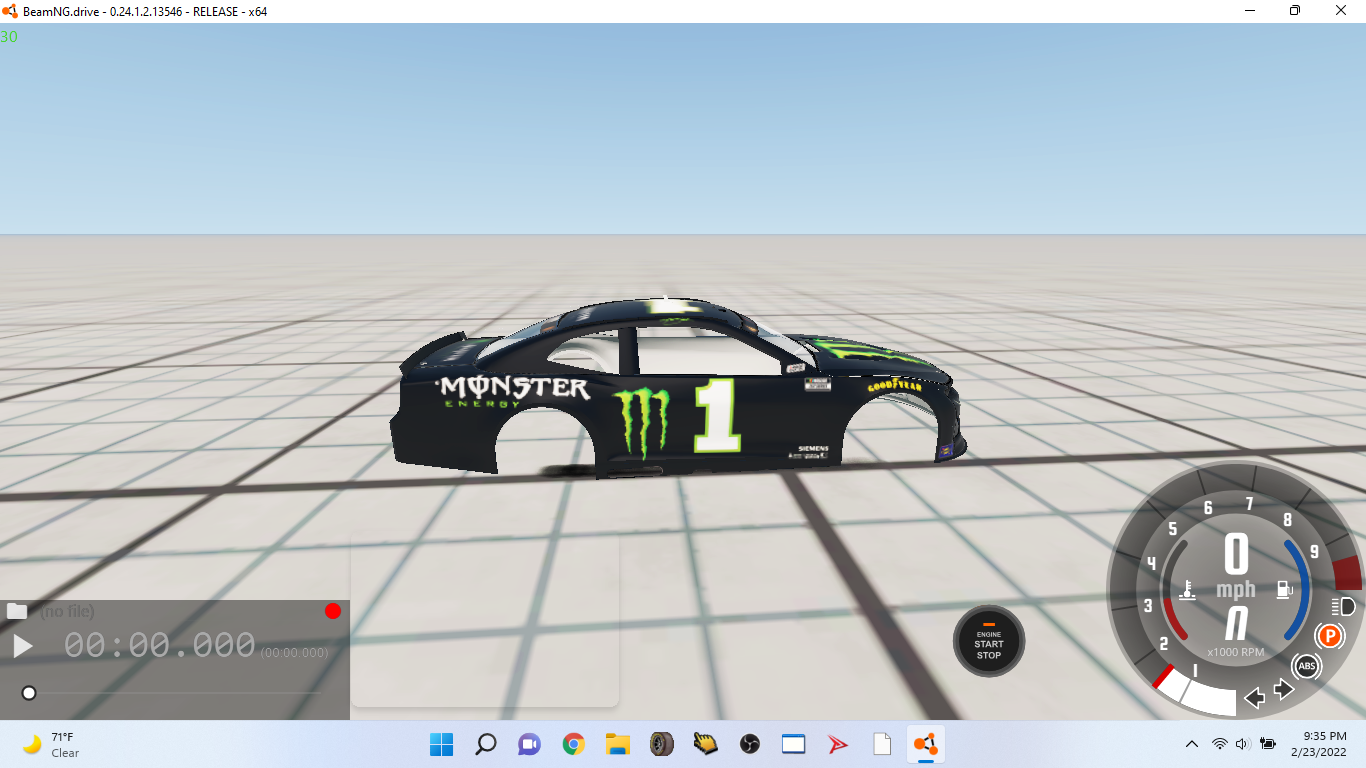Click the replay timeline slider handle

[29, 693]
